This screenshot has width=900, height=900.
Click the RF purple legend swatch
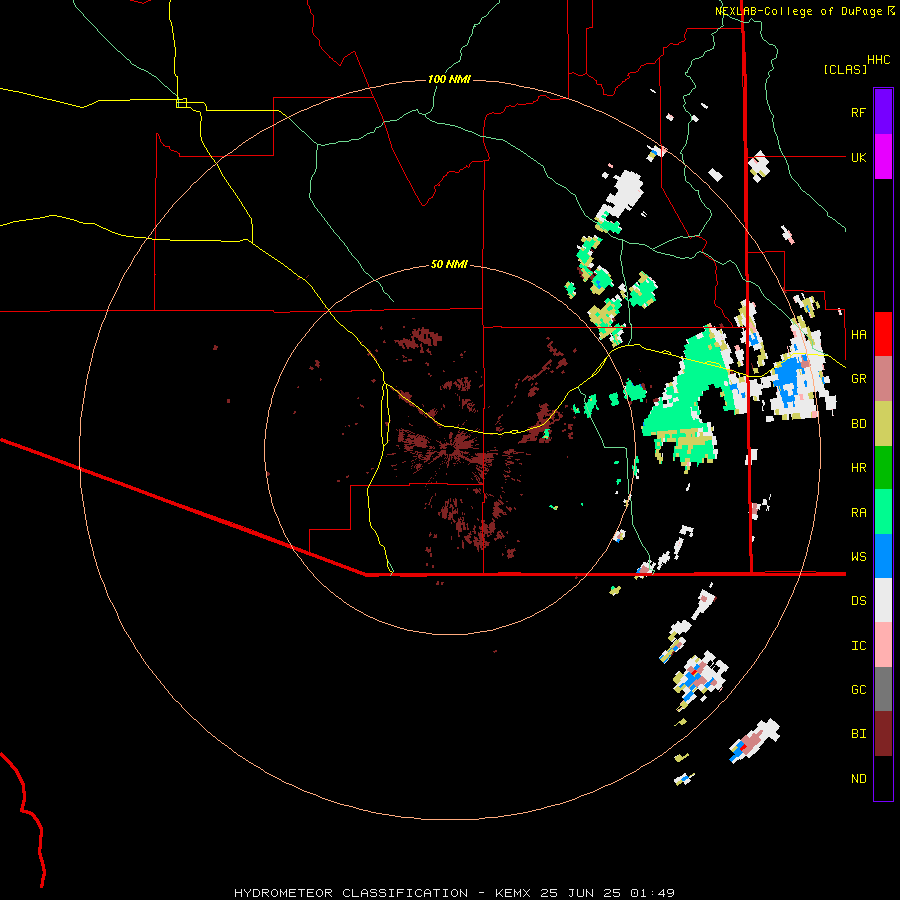[883, 112]
